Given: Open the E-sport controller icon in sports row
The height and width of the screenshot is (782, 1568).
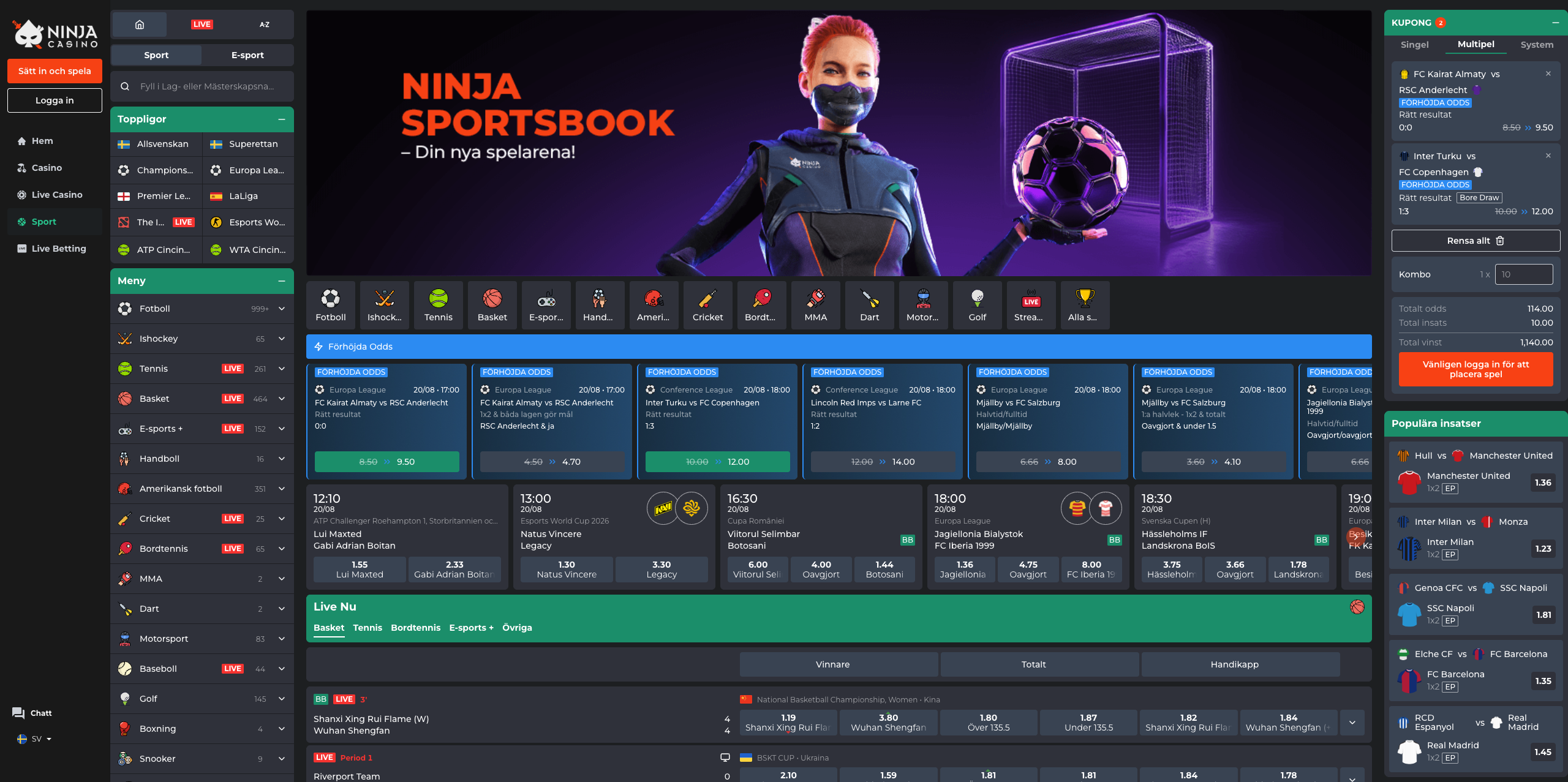Looking at the screenshot, I should tap(546, 306).
